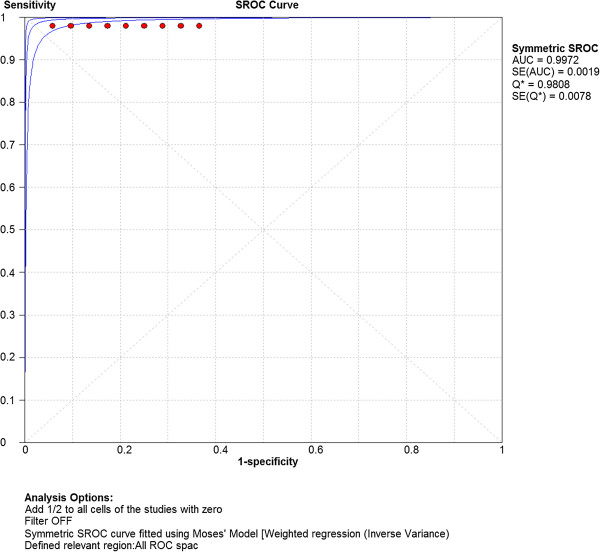Select the 'Sensitivity' axis title

30,5
